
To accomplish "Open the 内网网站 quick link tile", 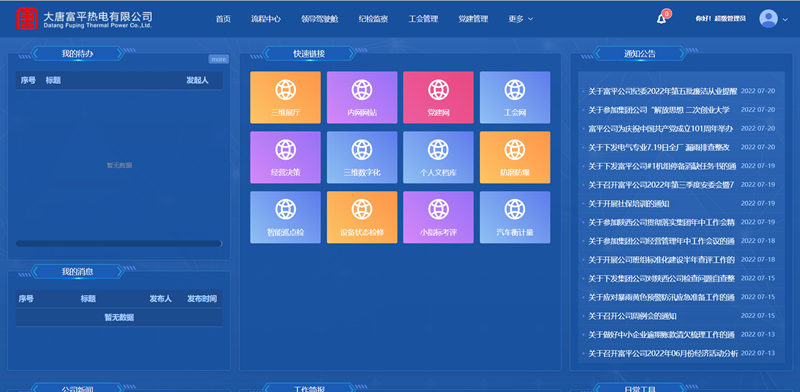I will coord(362,97).
